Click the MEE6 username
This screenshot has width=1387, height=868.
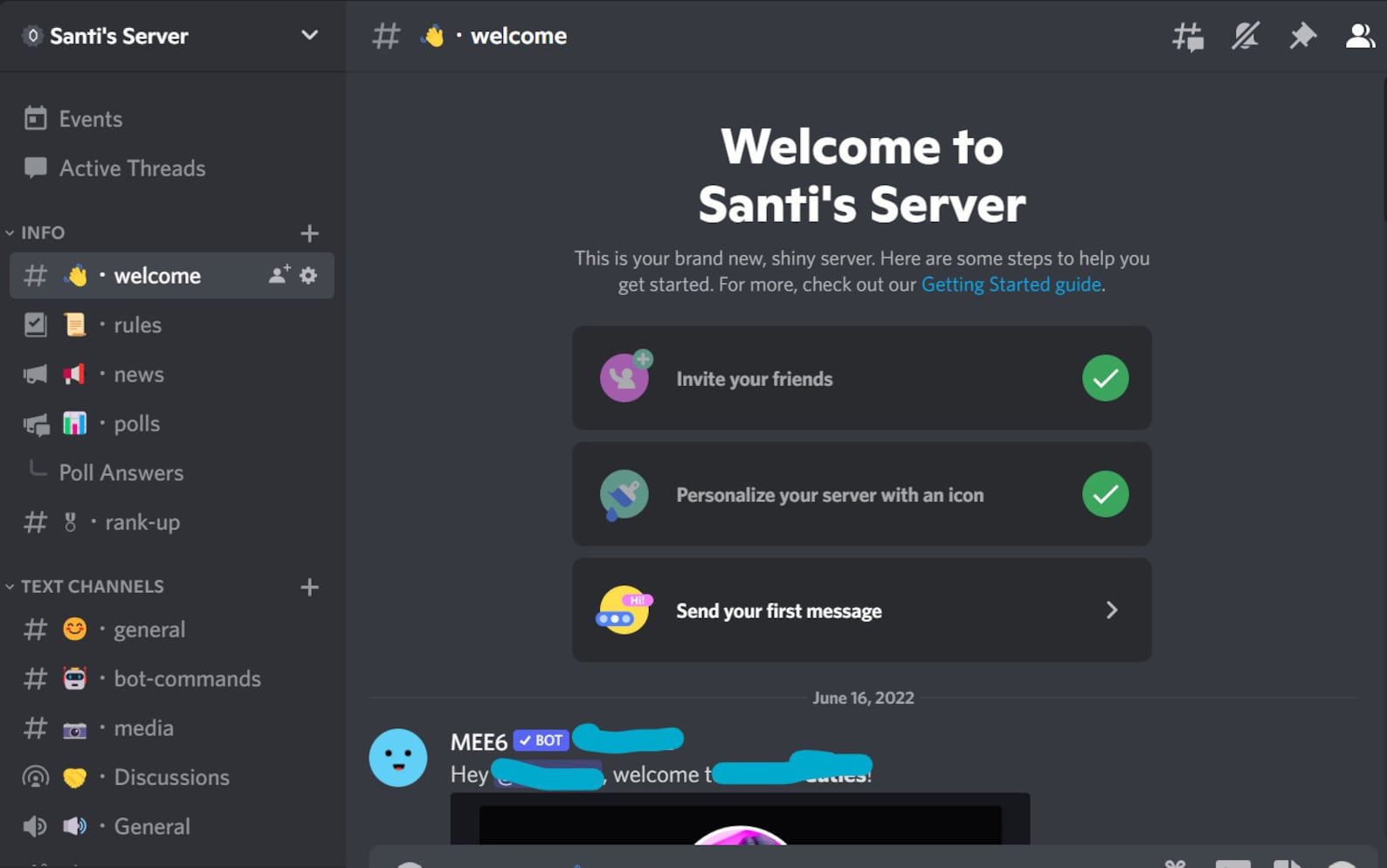click(x=479, y=742)
